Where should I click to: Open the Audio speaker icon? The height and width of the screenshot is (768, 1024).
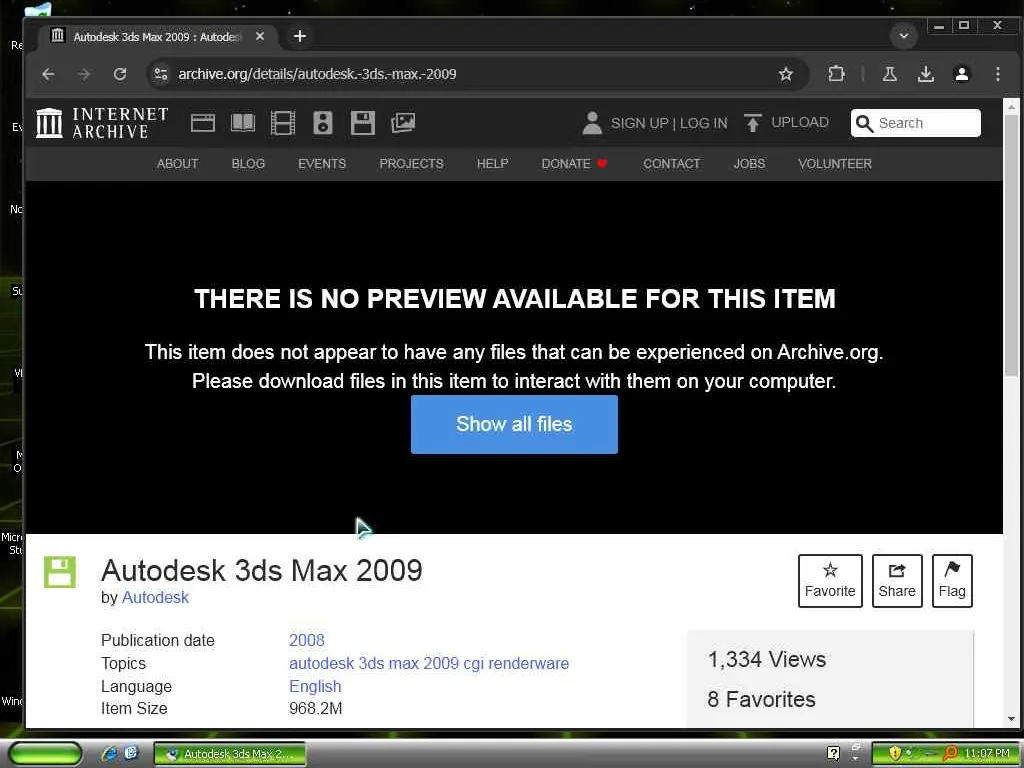323,123
